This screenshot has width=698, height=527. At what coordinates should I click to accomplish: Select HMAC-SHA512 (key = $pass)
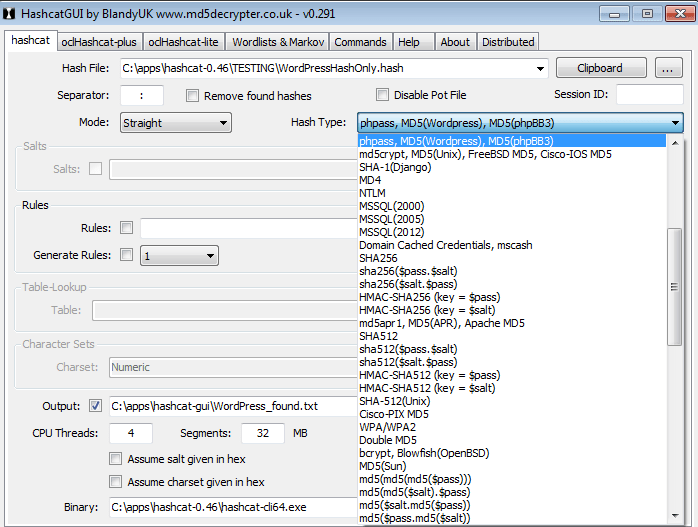(x=512, y=375)
